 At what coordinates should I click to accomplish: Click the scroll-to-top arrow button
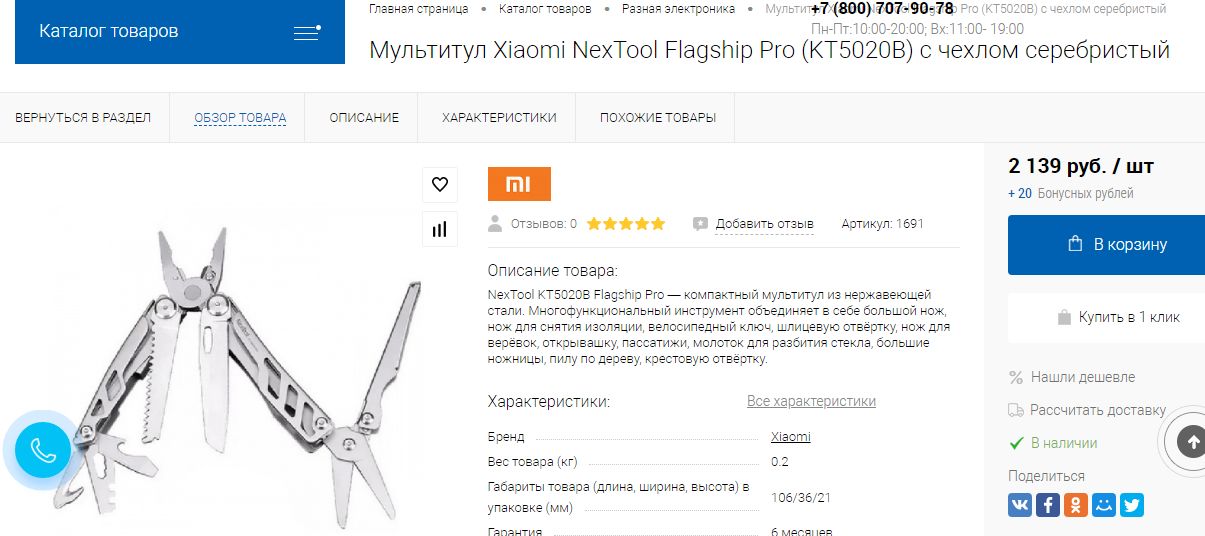1190,442
